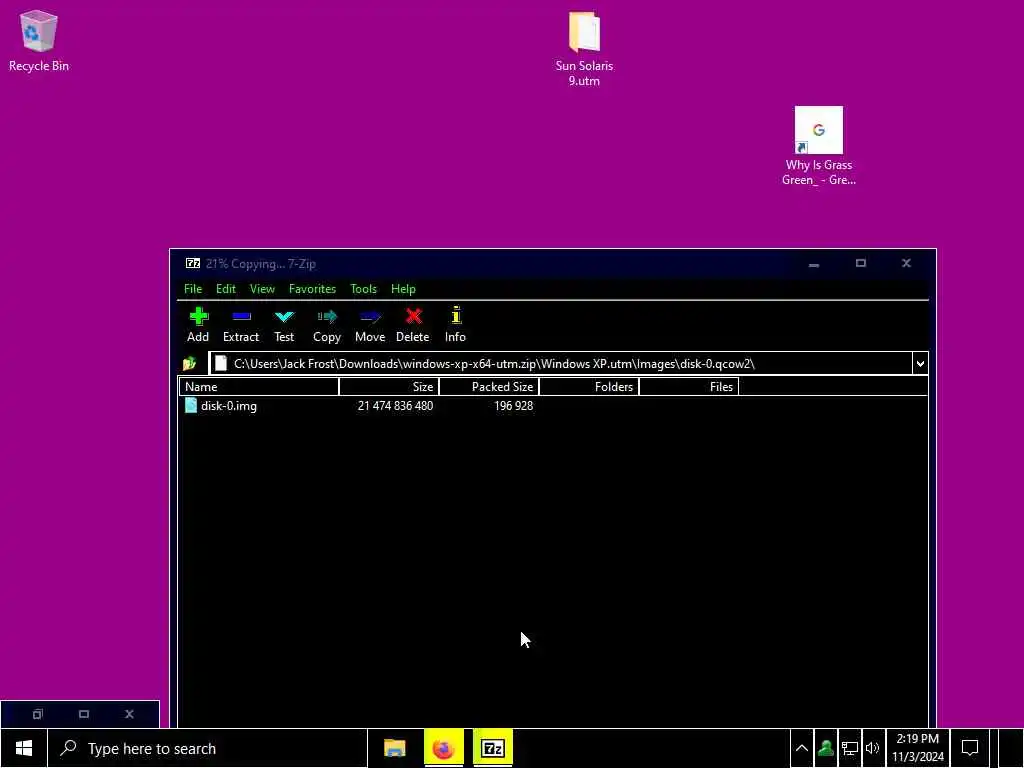
Task: Open the Favorites menu
Action: [312, 289]
